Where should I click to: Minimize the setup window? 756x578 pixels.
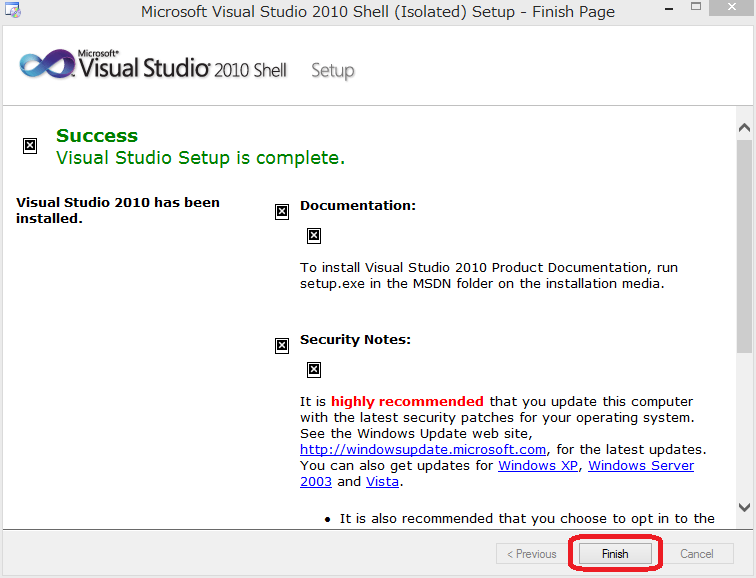pyautogui.click(x=669, y=9)
